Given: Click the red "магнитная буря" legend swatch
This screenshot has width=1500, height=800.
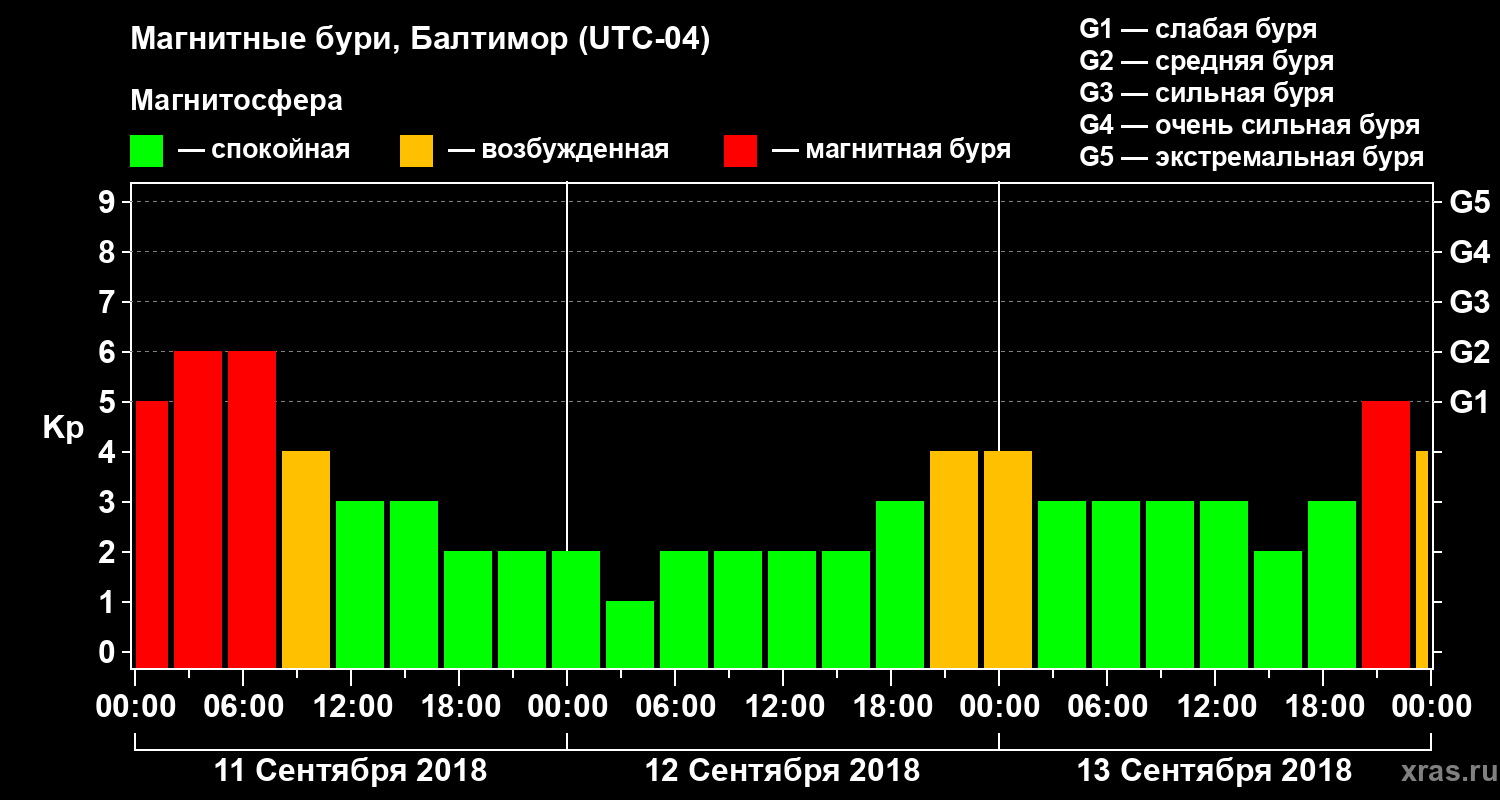Looking at the screenshot, I should point(740,151).
